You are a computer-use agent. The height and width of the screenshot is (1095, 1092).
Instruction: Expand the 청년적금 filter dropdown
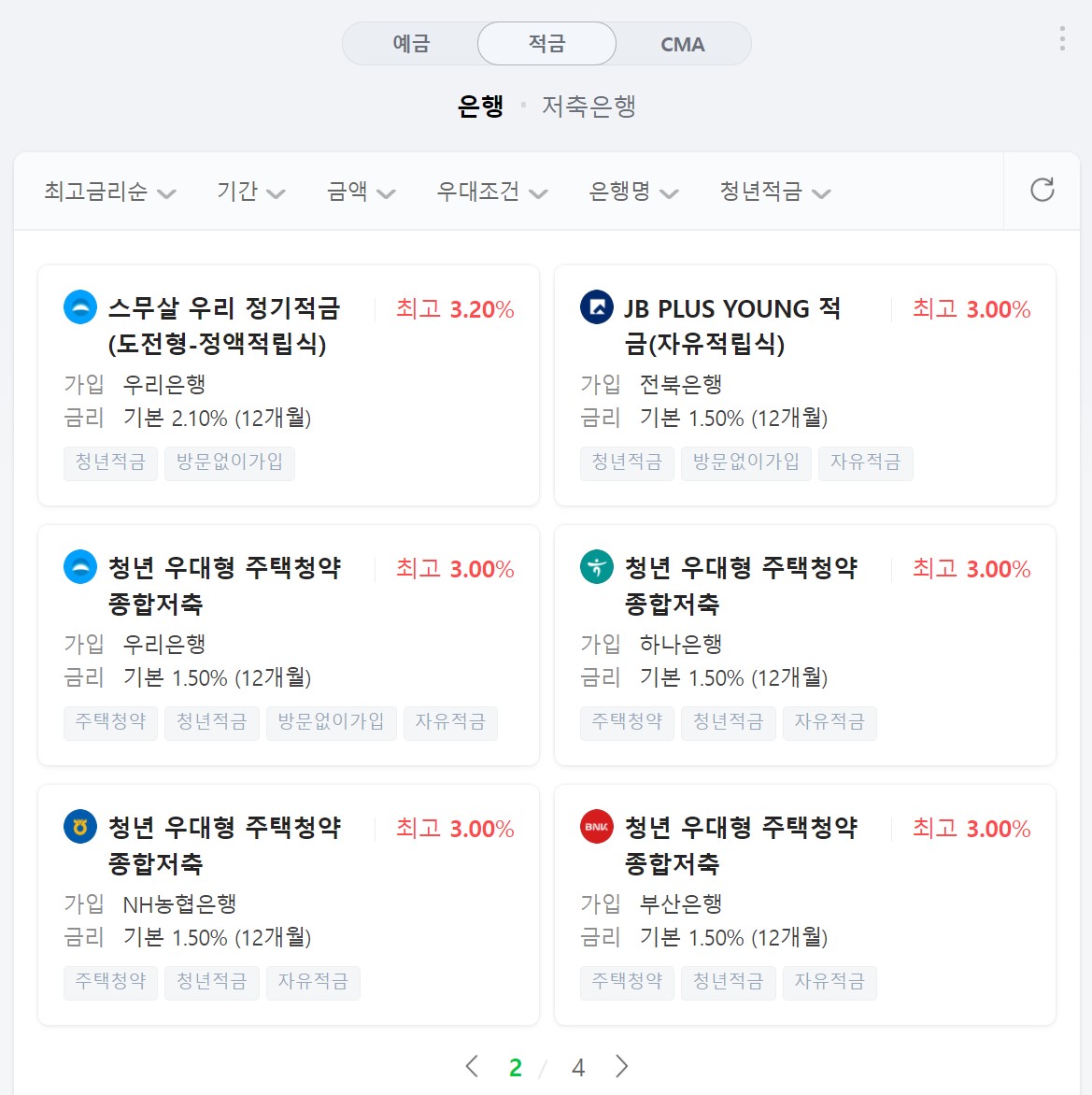[775, 192]
